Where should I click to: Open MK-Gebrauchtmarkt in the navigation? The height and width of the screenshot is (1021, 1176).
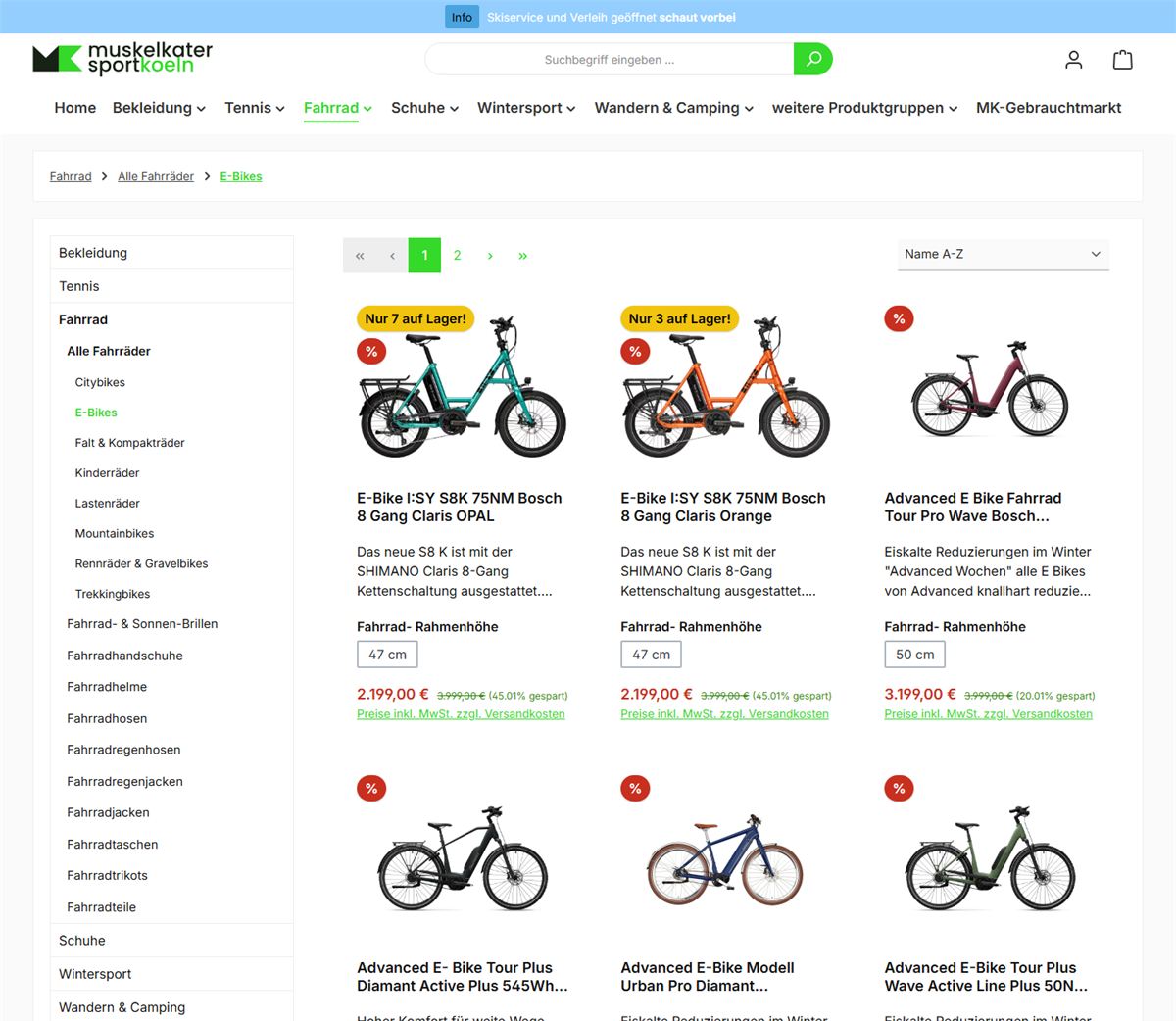pos(1049,108)
